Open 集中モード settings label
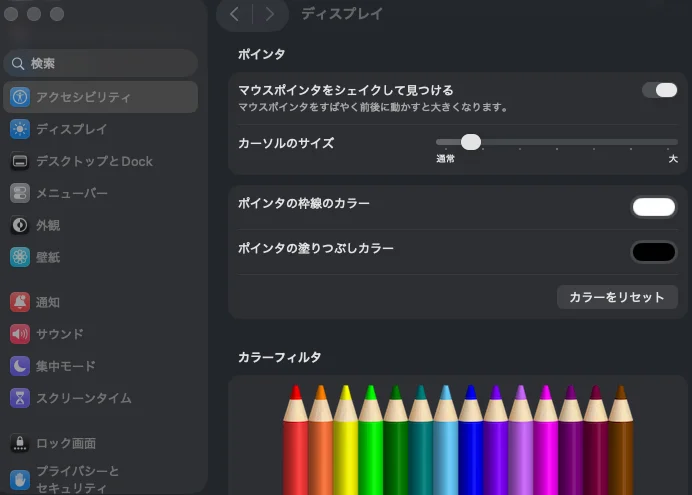 66,366
